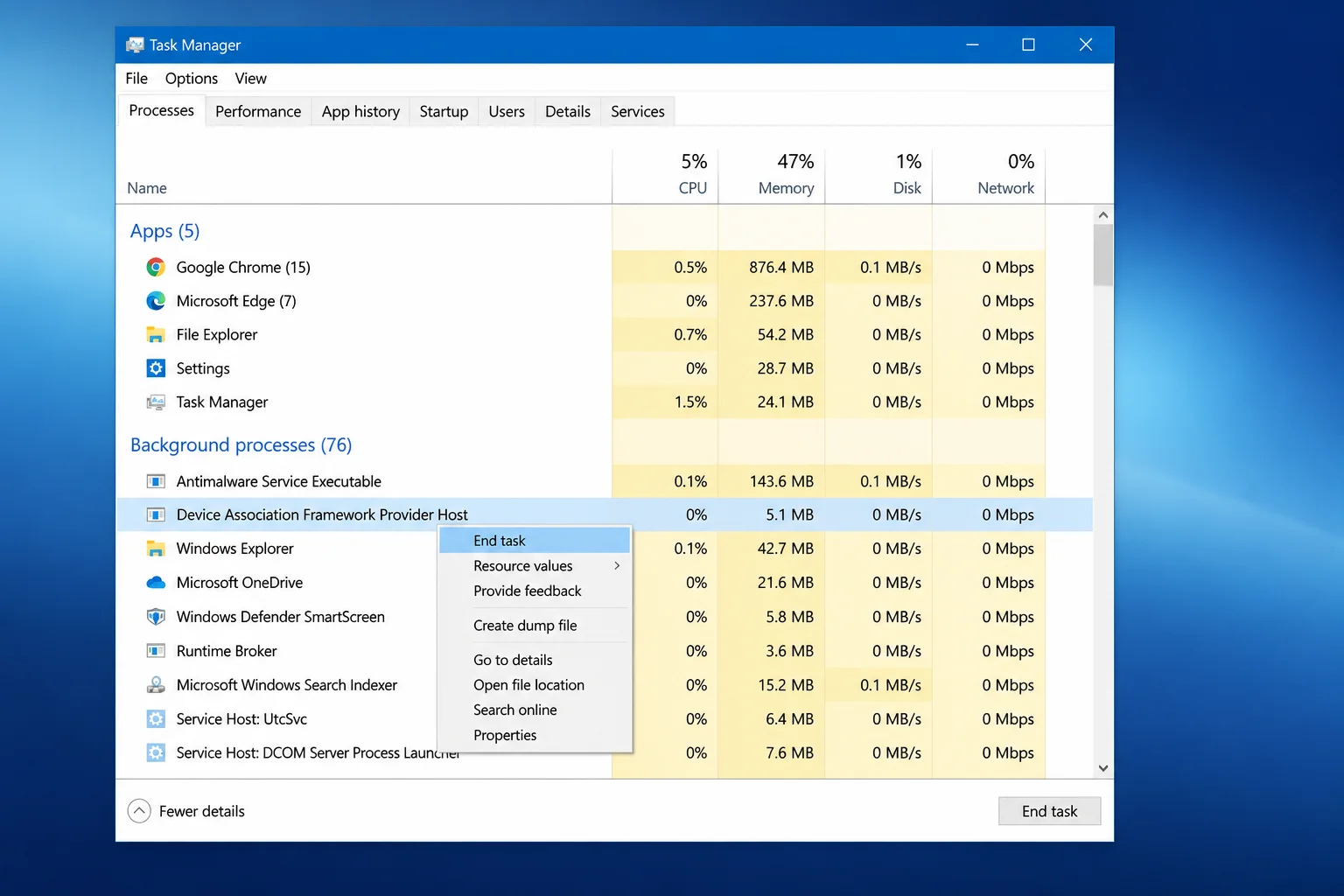Click the 1.5% CPU value for Task Manager
Image resolution: width=1344 pixels, height=896 pixels.
click(x=690, y=402)
